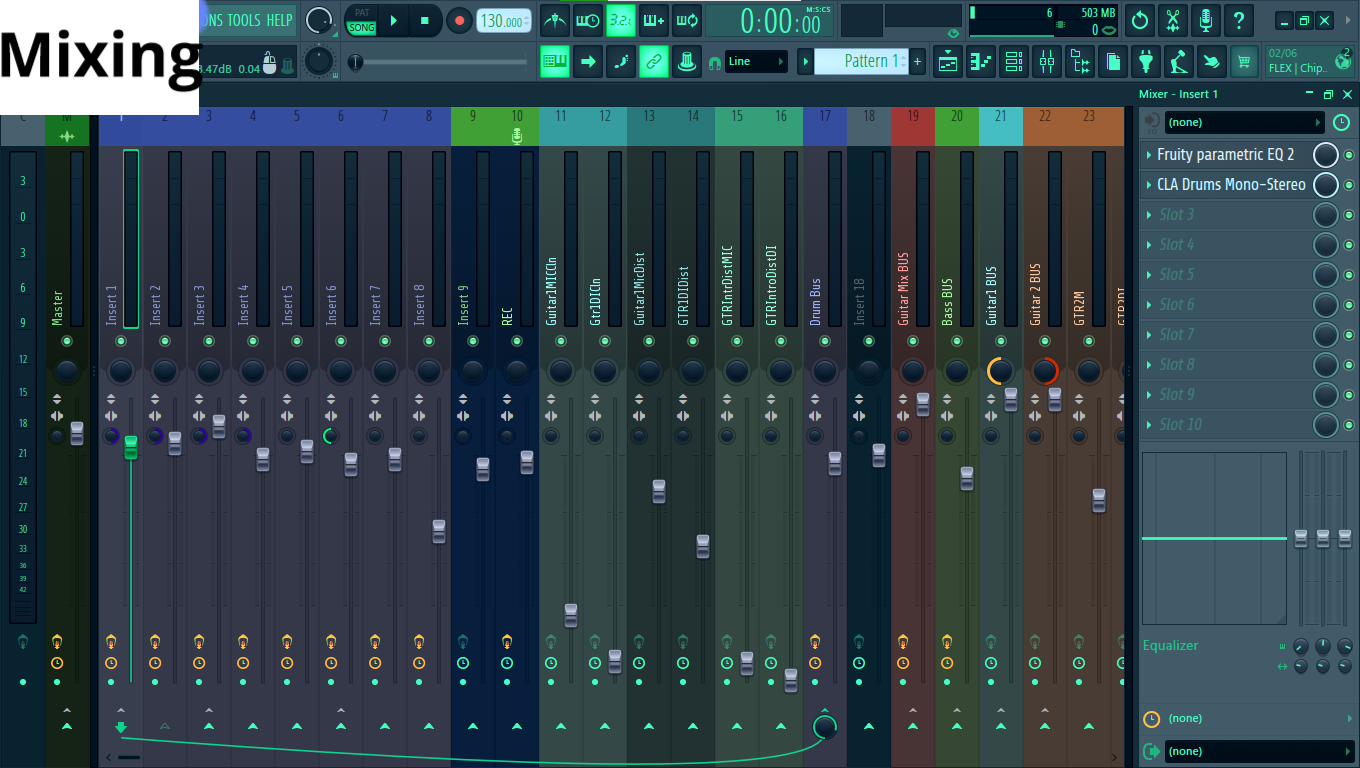The image size is (1360, 768).
Task: Open the TOOLS menu
Action: coord(243,20)
